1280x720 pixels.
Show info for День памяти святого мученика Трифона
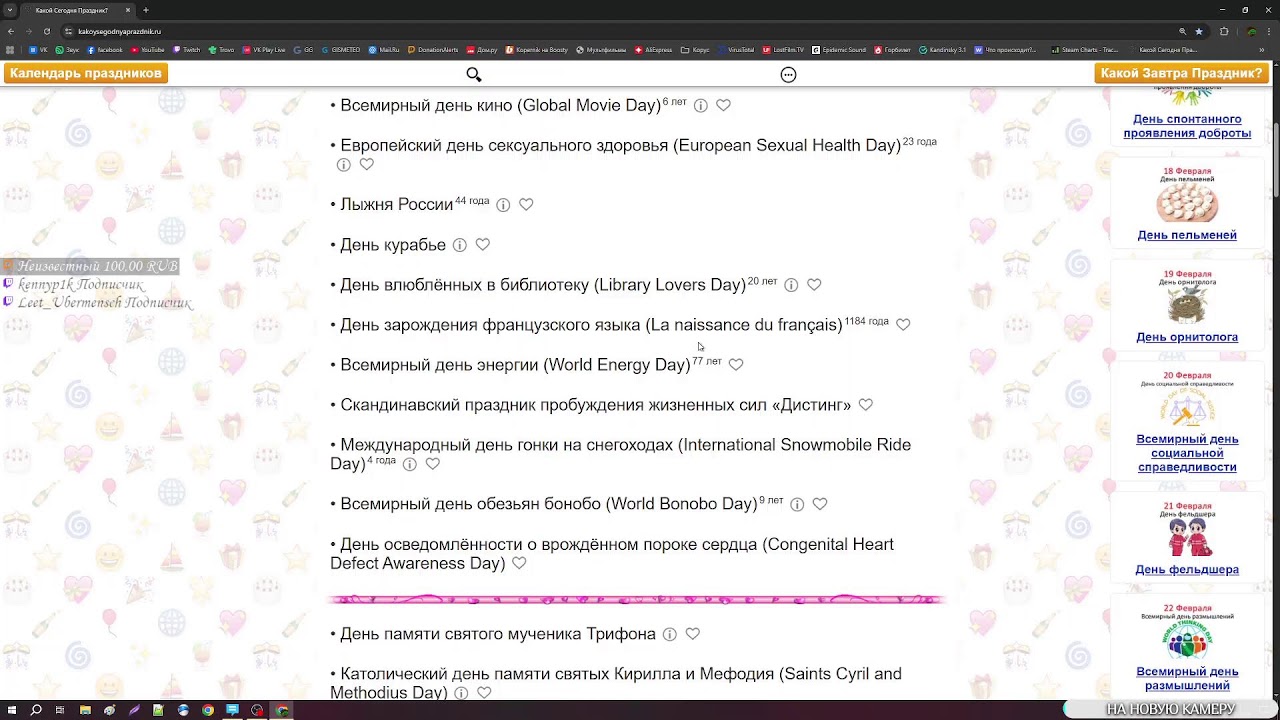coord(670,634)
